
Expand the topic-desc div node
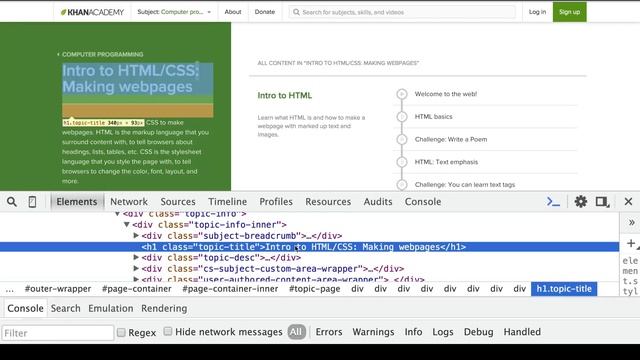(x=136, y=258)
